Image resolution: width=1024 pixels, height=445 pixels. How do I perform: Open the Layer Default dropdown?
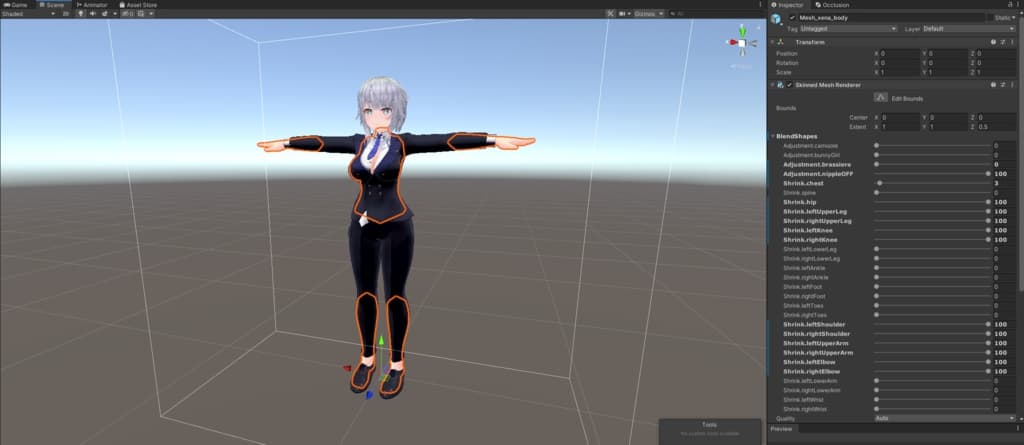click(x=969, y=29)
